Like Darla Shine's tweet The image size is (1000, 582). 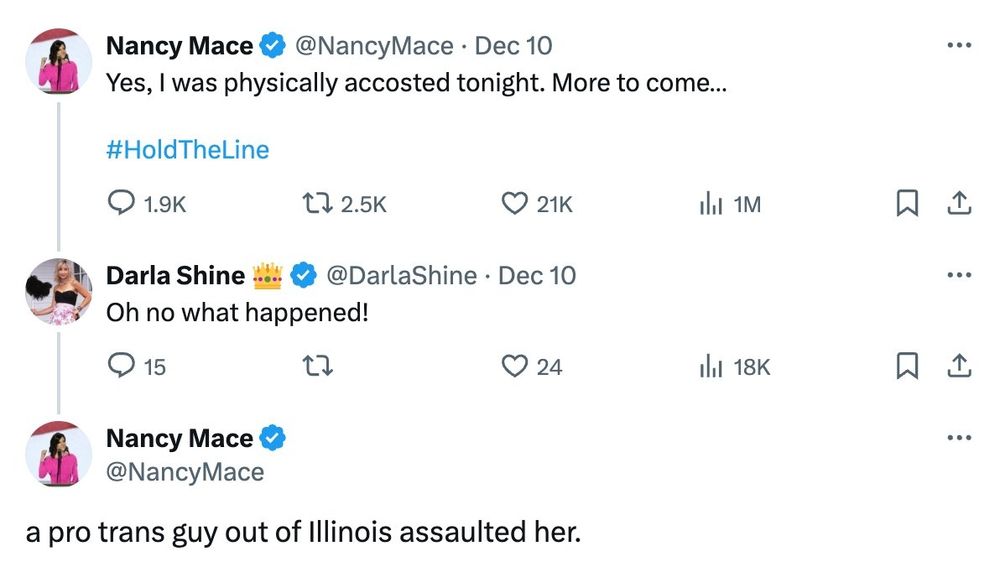coord(514,367)
